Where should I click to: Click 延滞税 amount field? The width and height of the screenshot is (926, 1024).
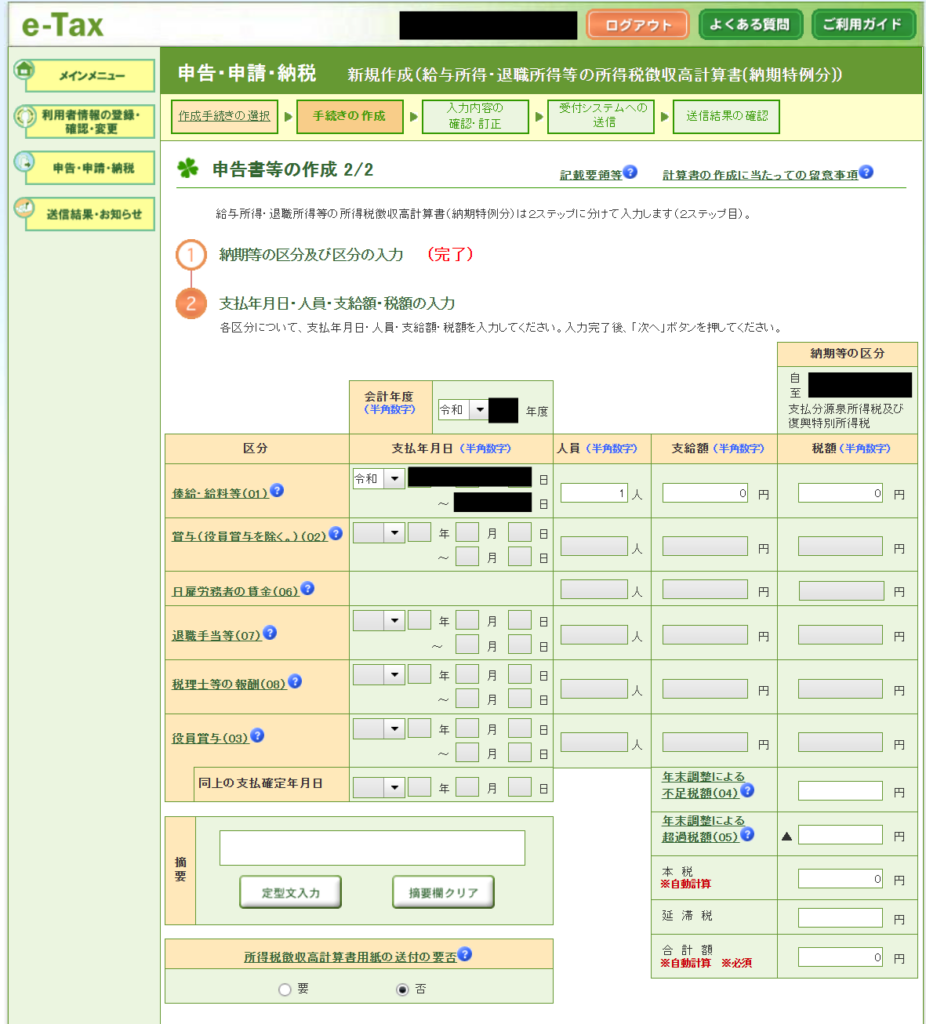pyautogui.click(x=840, y=918)
